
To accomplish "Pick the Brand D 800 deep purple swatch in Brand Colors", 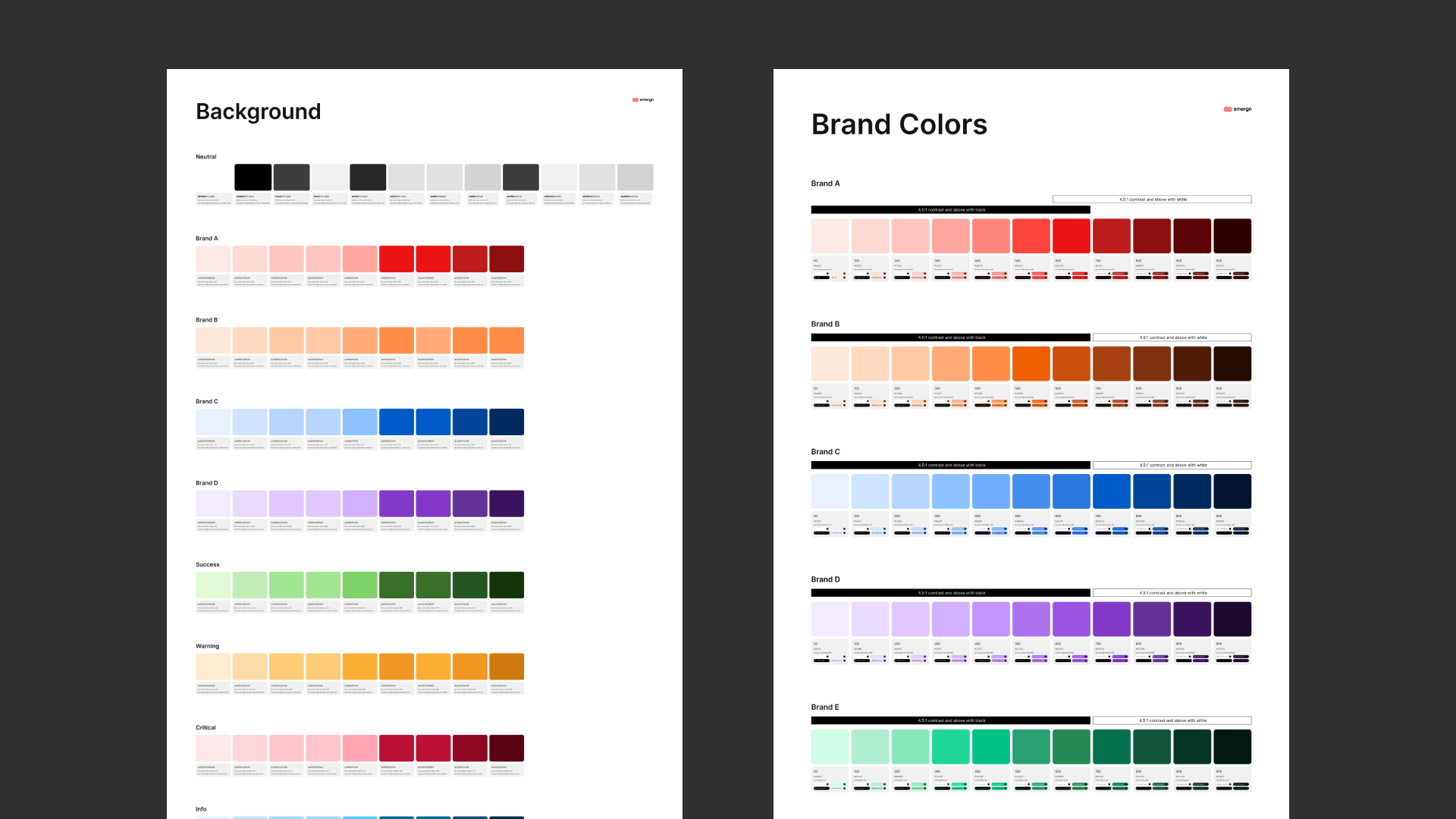I will coord(1152,619).
